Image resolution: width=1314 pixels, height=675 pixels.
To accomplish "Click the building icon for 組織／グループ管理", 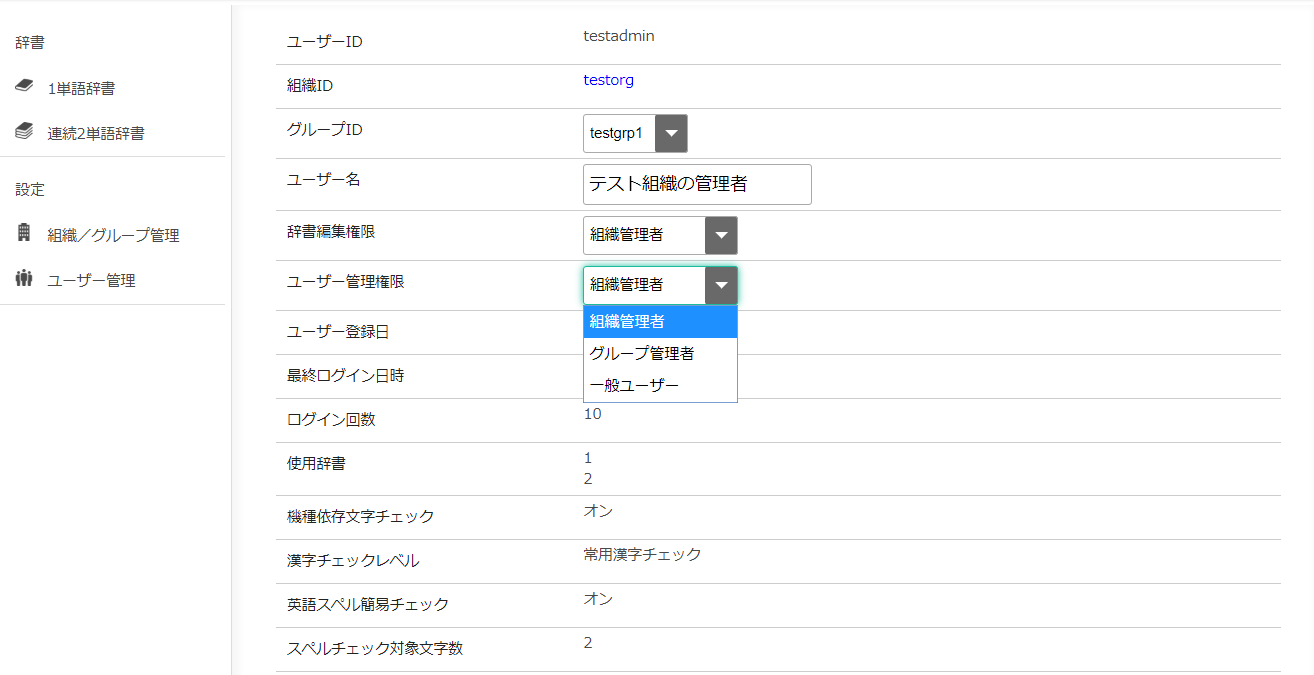I will tap(24, 233).
